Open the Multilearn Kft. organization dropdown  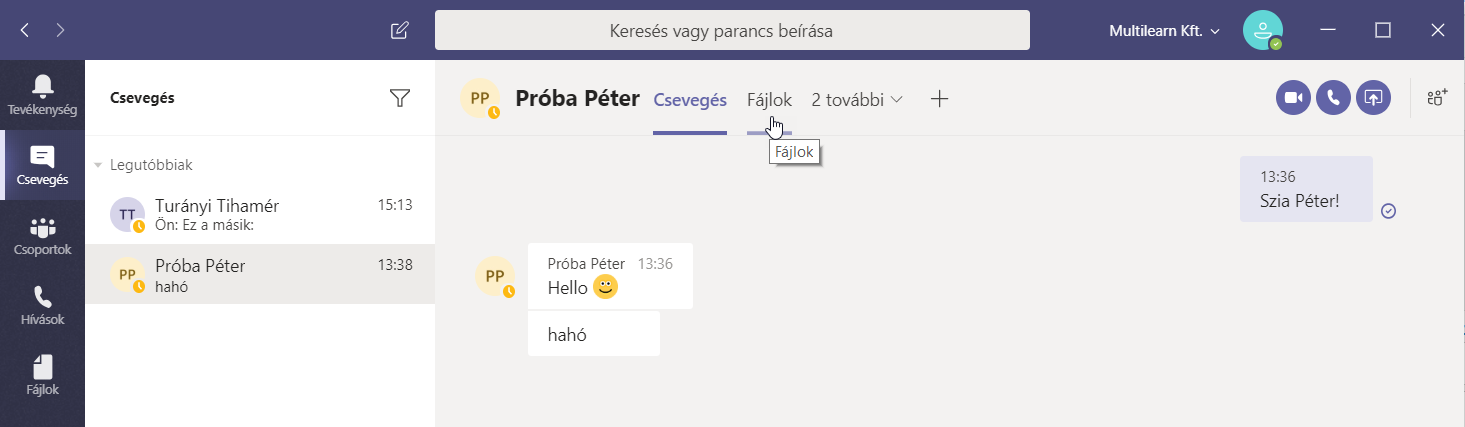click(1165, 31)
